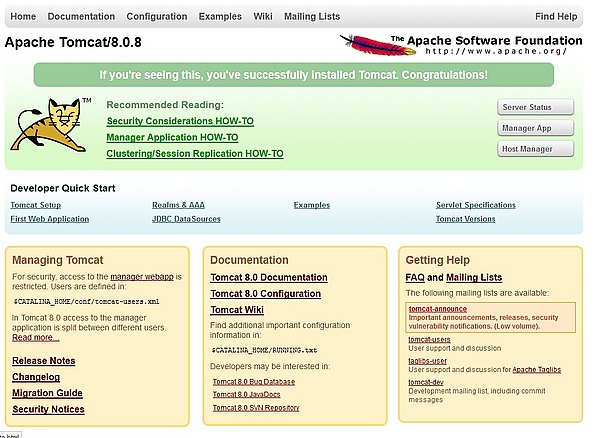Open the Documentation navigation item
The image size is (600, 438).
click(81, 16)
